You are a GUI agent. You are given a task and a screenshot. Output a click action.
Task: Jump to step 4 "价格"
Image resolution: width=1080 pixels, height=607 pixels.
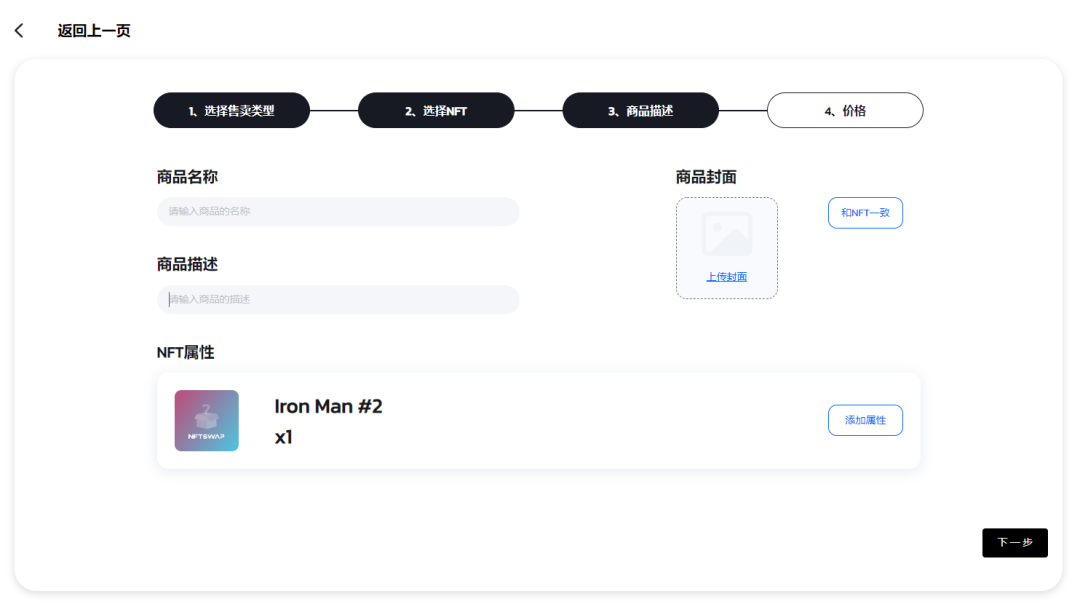(x=845, y=111)
